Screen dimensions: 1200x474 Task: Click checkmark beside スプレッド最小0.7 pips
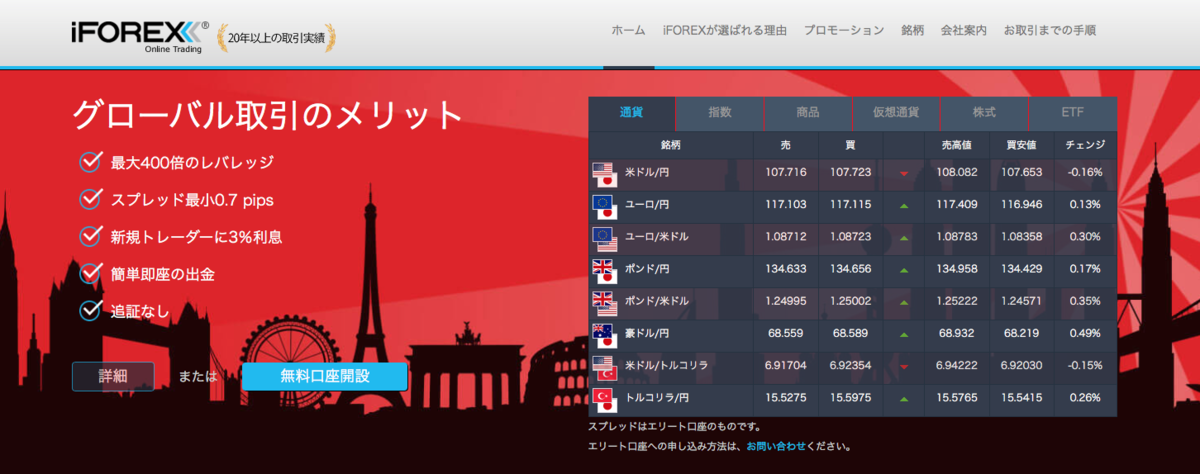coord(91,199)
